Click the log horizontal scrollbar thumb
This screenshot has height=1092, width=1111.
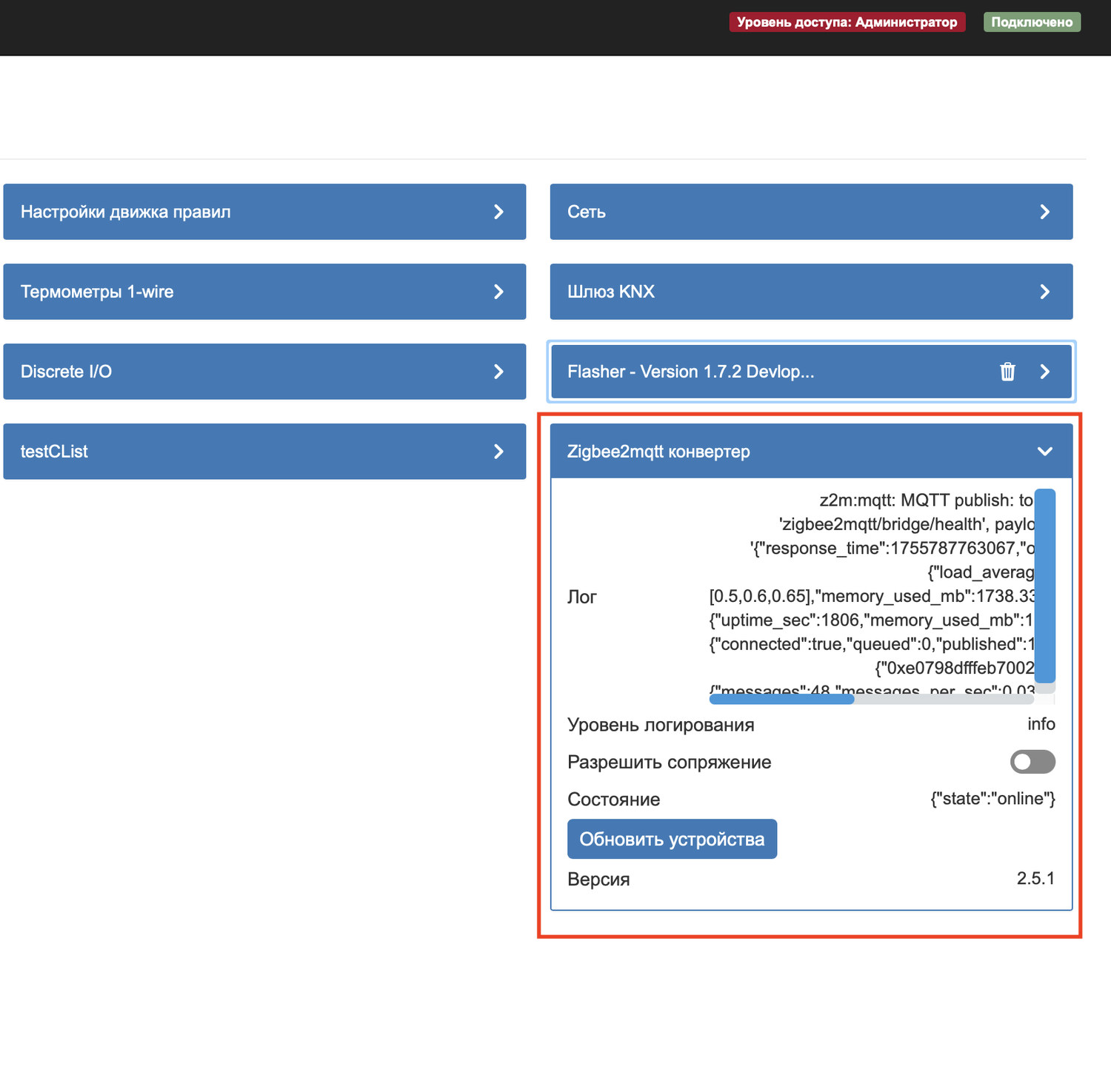click(x=781, y=699)
